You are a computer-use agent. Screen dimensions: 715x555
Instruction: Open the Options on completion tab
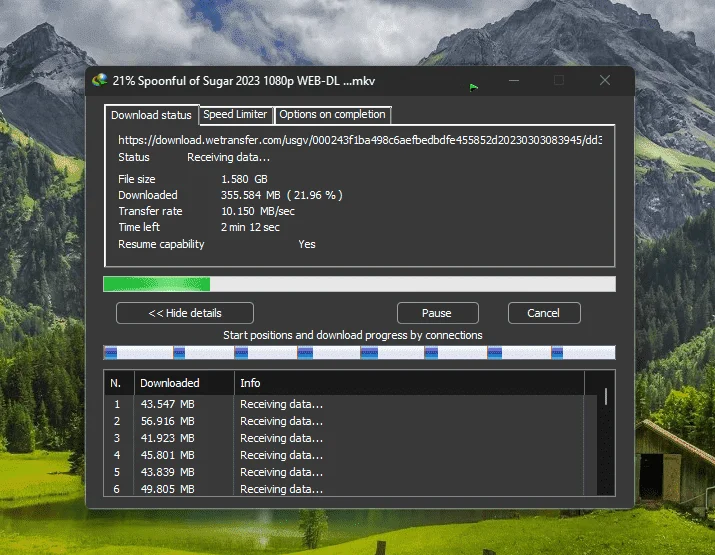point(332,114)
